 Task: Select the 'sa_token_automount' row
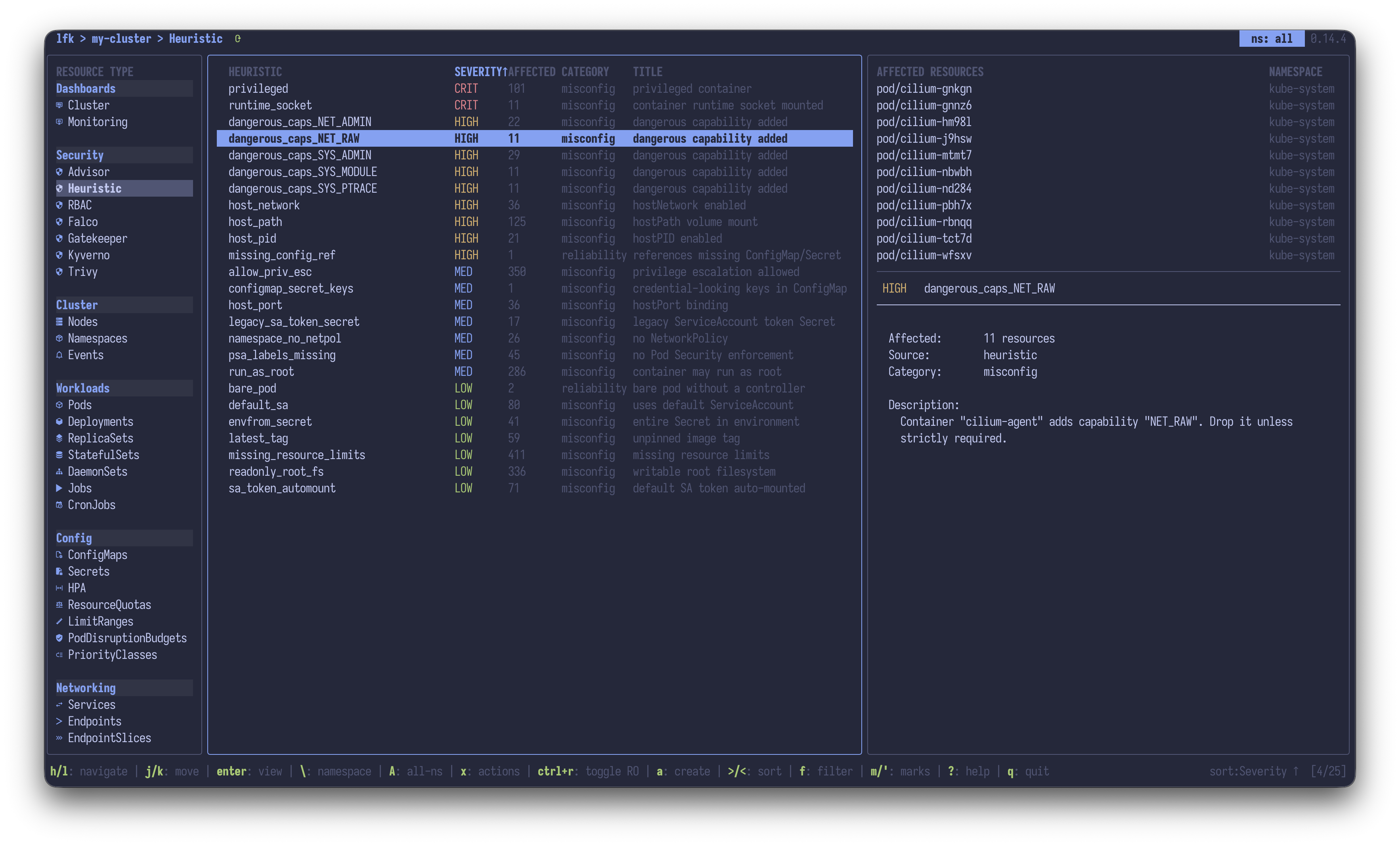[x=535, y=488]
